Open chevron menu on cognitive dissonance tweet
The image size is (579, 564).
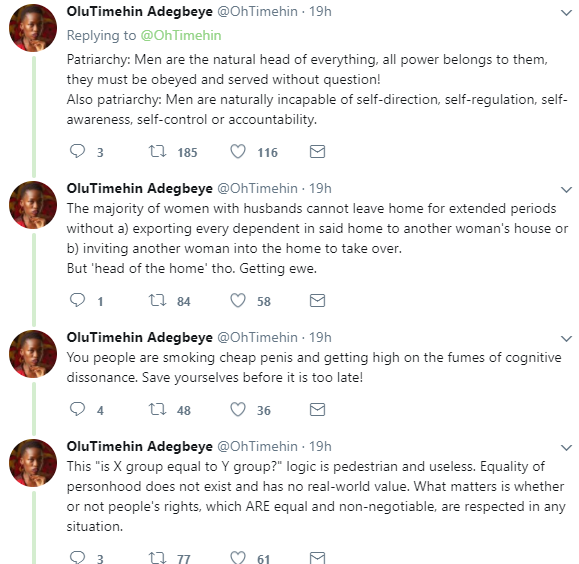pos(566,339)
